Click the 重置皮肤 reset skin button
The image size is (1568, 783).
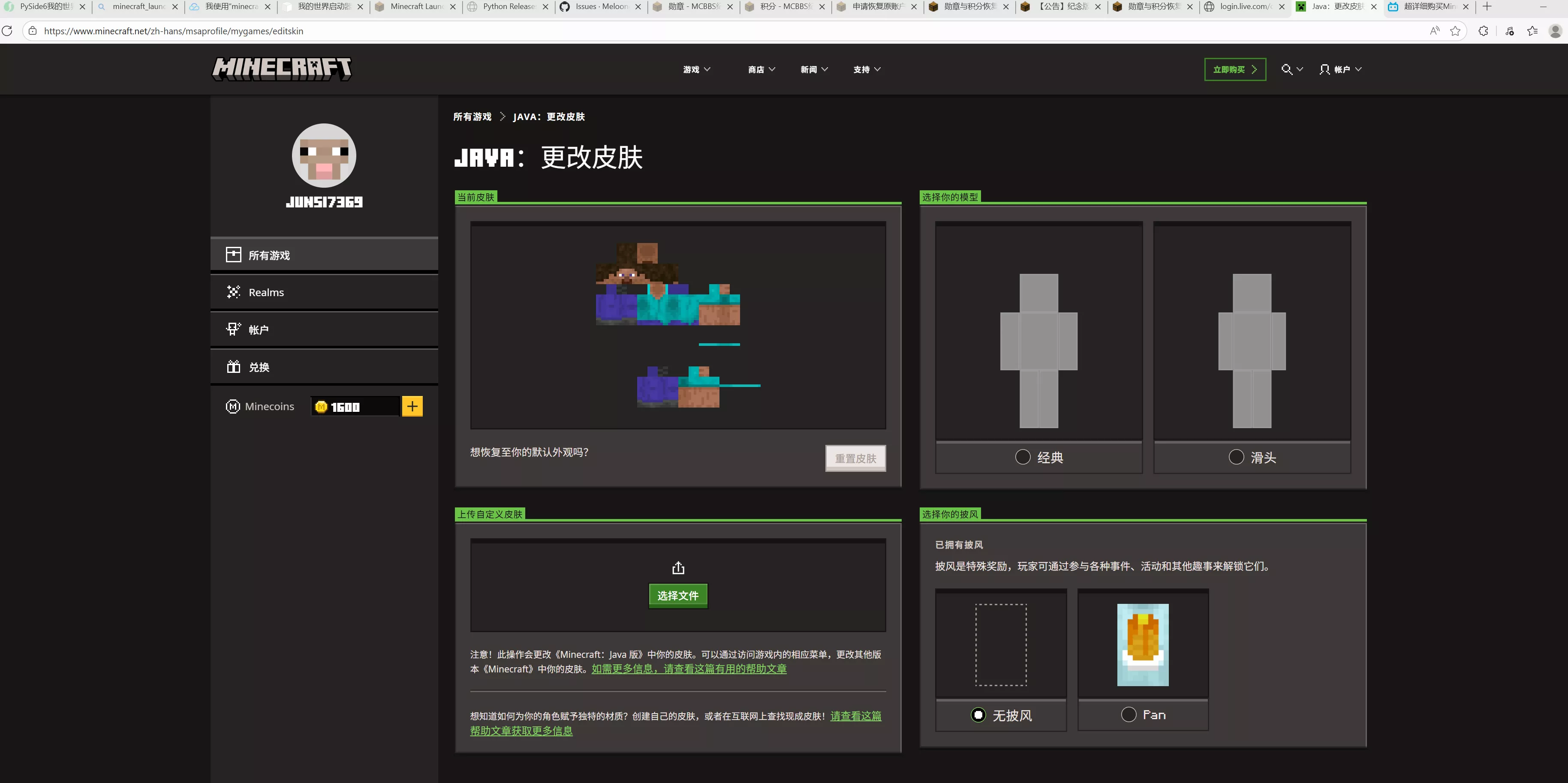(855, 458)
